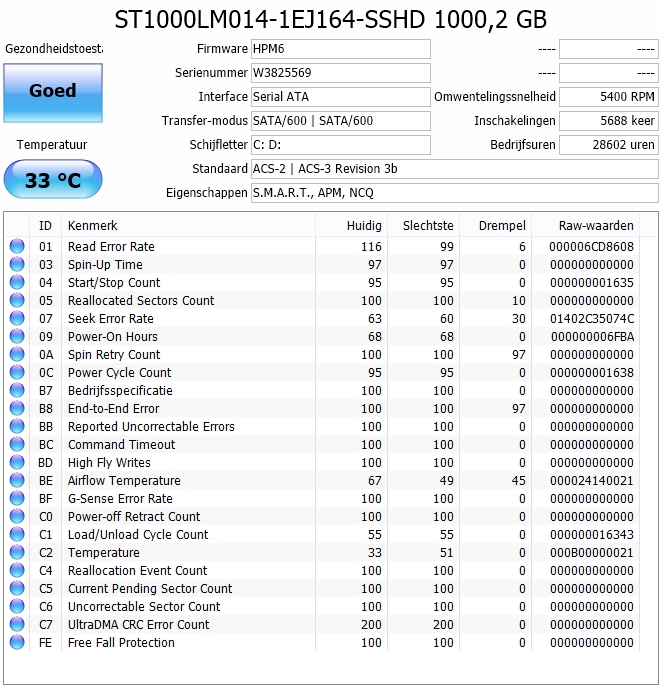Viewport: 662px width, 689px height.
Task: Click the Bedrijfsuren field showing 28602 uren
Action: coord(608,145)
